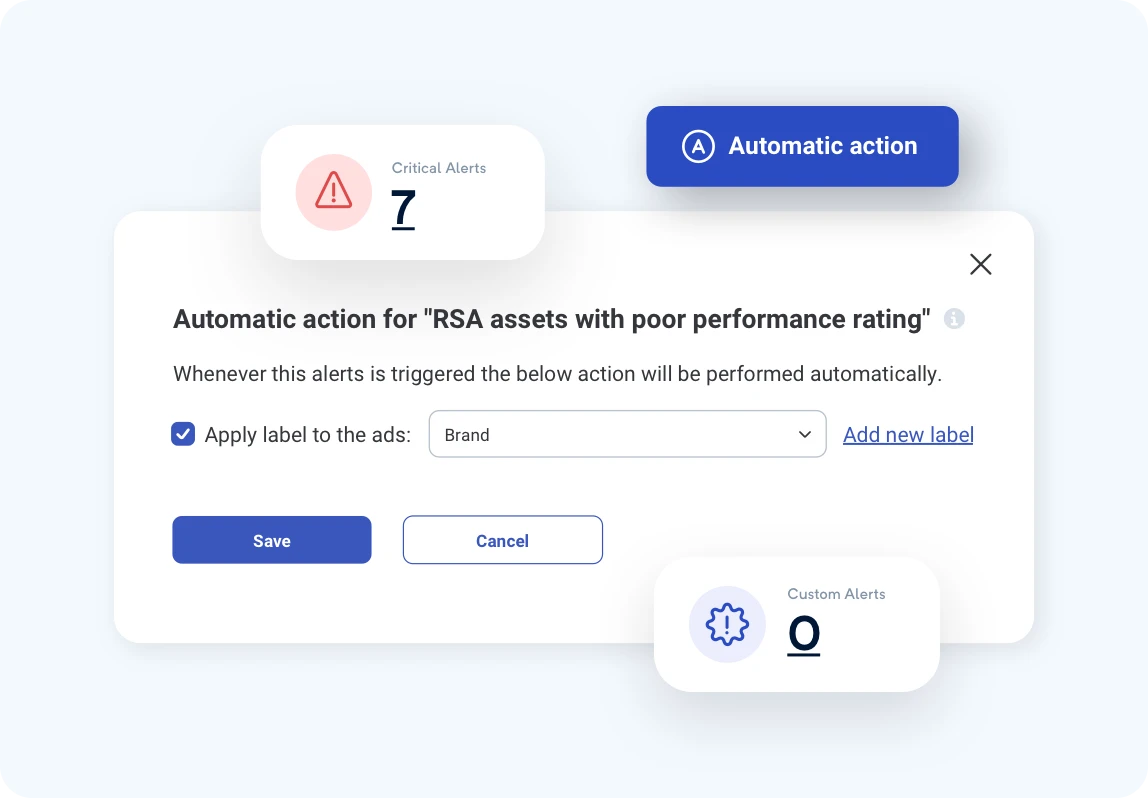The height and width of the screenshot is (798, 1148).
Task: Cancel the automatic action setup
Action: pyautogui.click(x=502, y=540)
